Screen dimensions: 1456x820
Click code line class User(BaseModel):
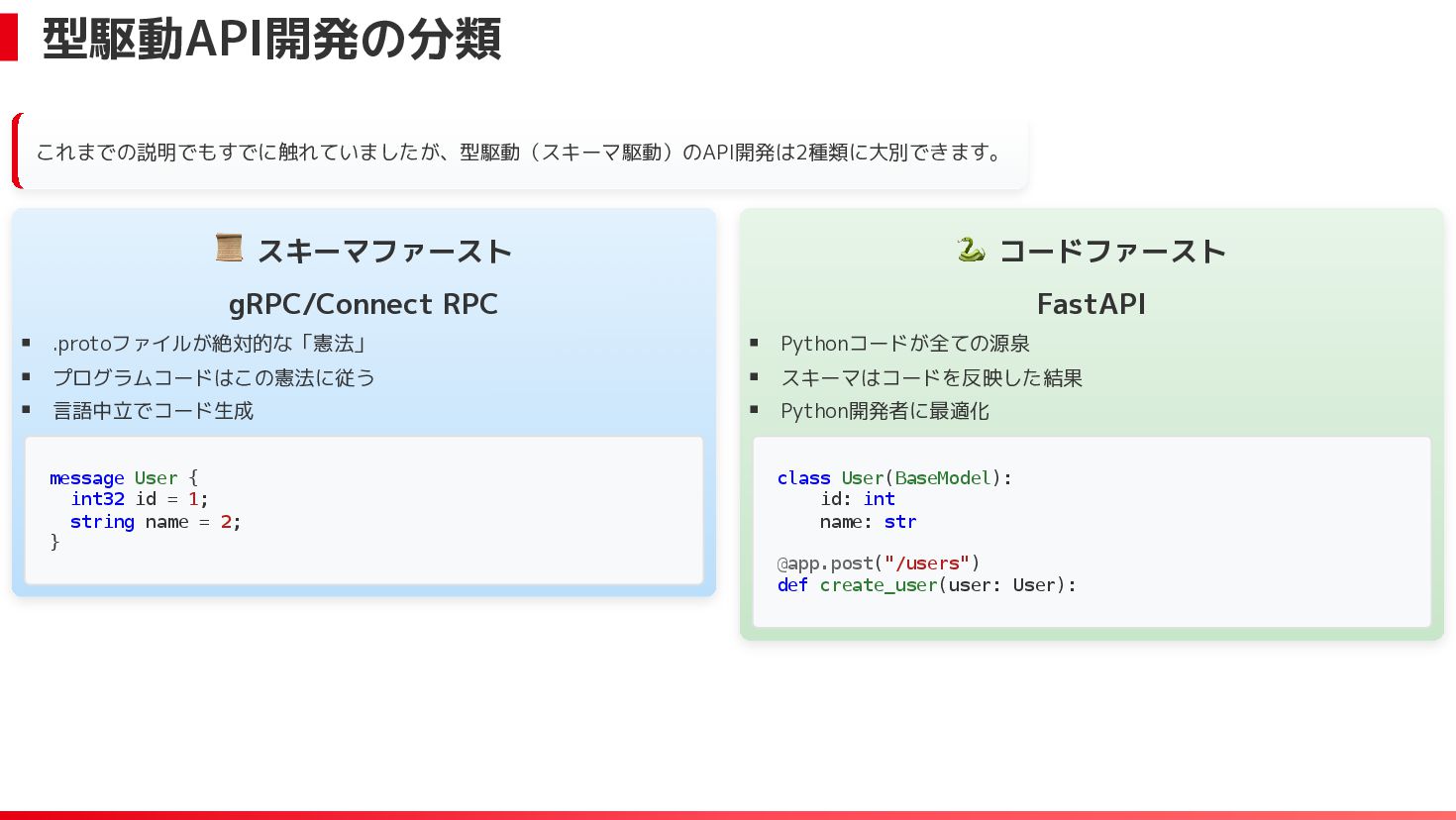(x=894, y=478)
